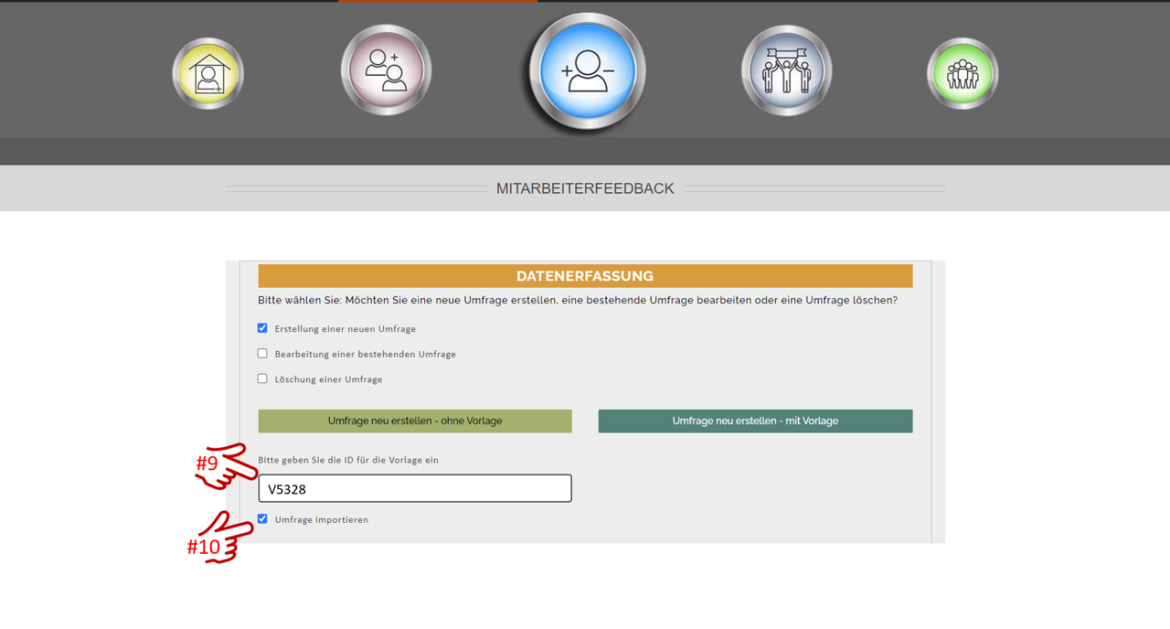
Task: Select the Vorlage ID input containing V5328
Action: click(415, 488)
